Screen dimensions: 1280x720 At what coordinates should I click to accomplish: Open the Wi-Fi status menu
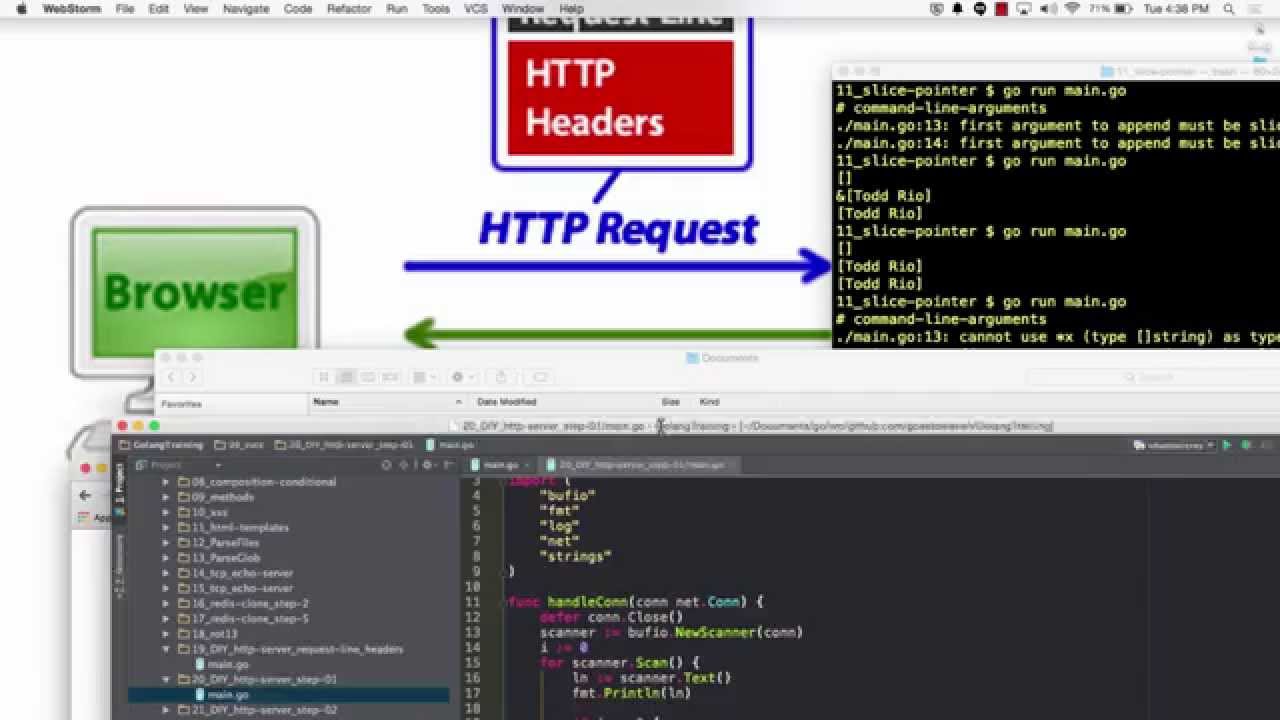click(1071, 9)
